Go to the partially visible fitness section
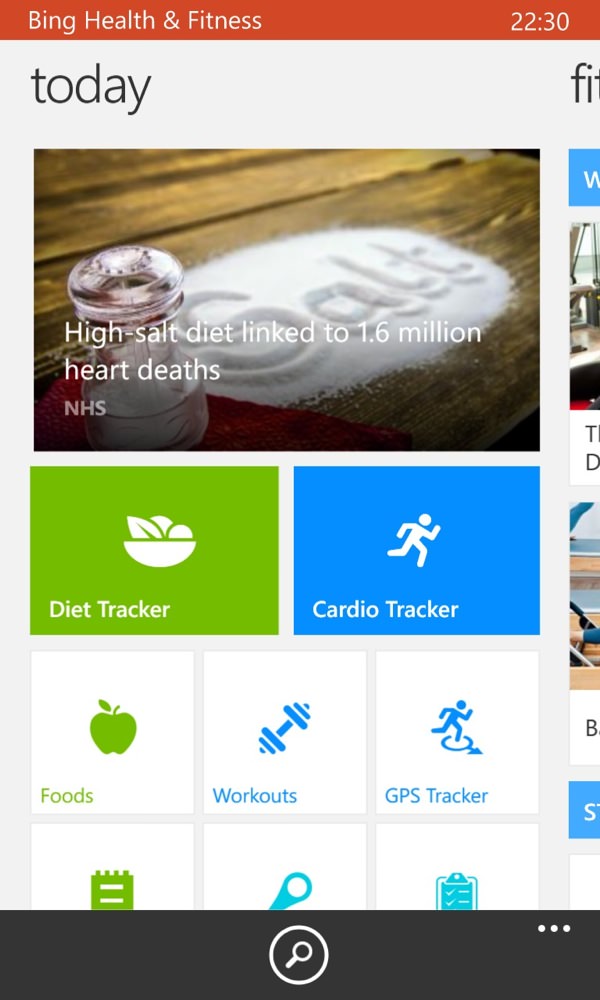Viewport: 600px width, 1000px height. click(x=585, y=85)
